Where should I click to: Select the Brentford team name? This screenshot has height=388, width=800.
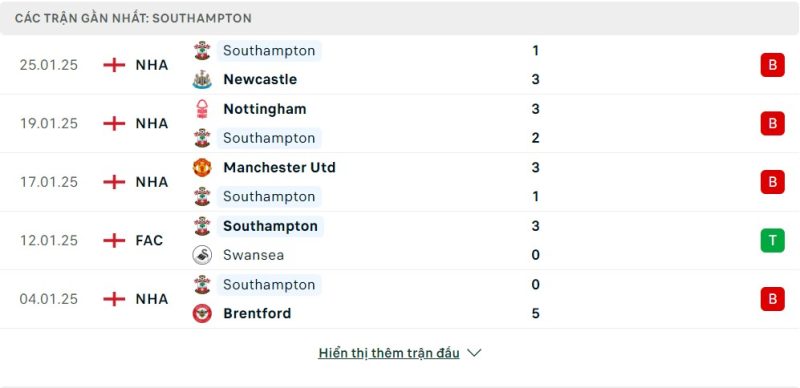pos(257,313)
